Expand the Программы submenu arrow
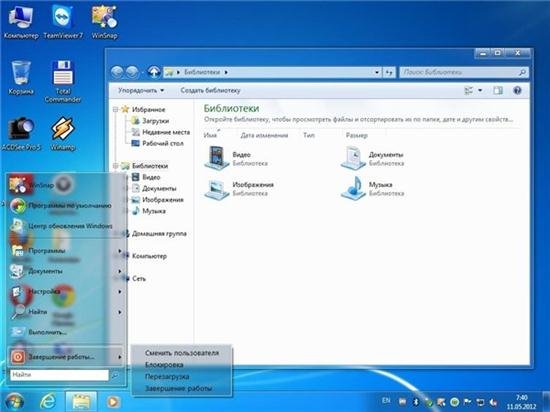Image resolution: width=550 pixels, height=412 pixels. tap(120, 251)
